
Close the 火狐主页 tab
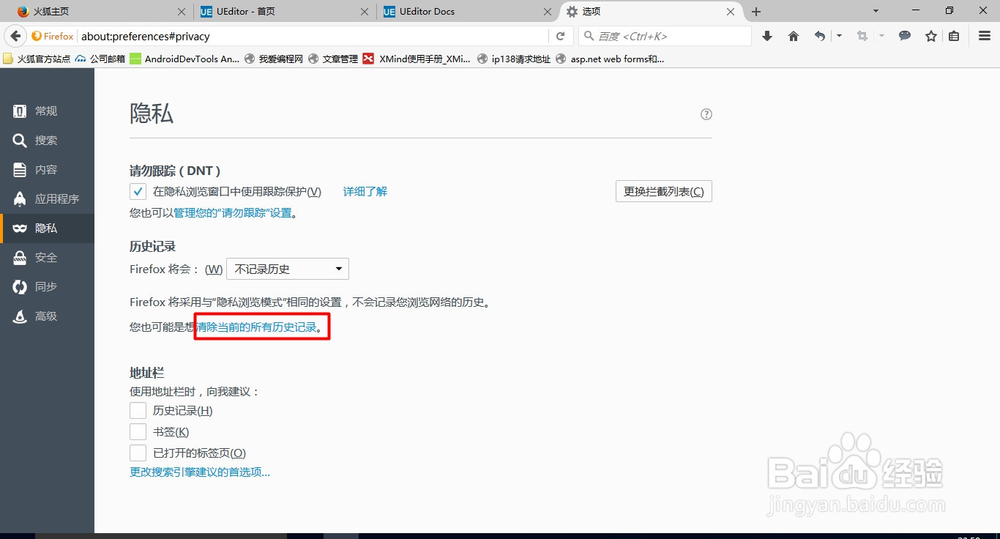tap(181, 11)
